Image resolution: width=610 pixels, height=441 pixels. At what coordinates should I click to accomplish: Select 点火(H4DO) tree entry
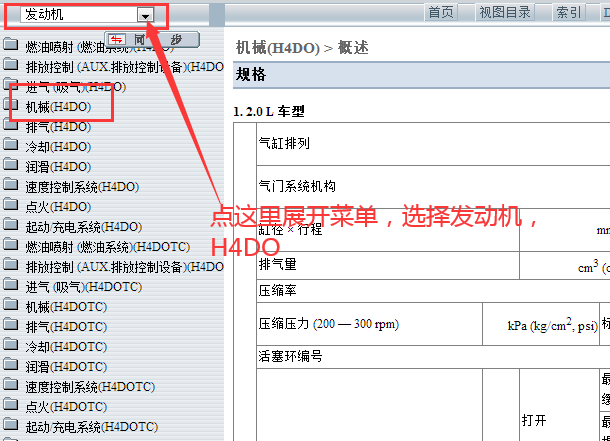58,207
